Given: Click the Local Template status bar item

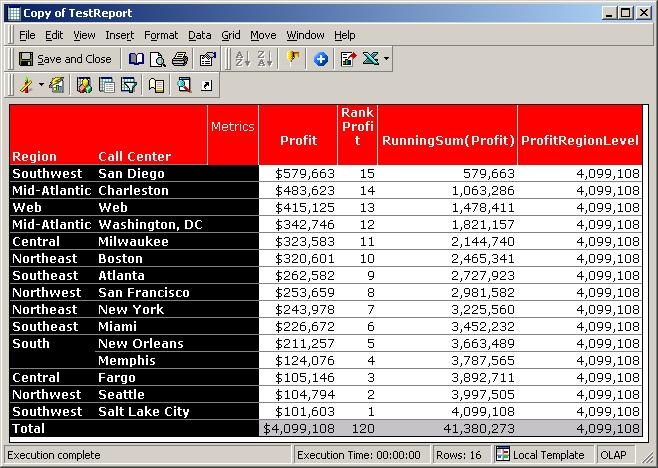Looking at the screenshot, I should pos(547,455).
